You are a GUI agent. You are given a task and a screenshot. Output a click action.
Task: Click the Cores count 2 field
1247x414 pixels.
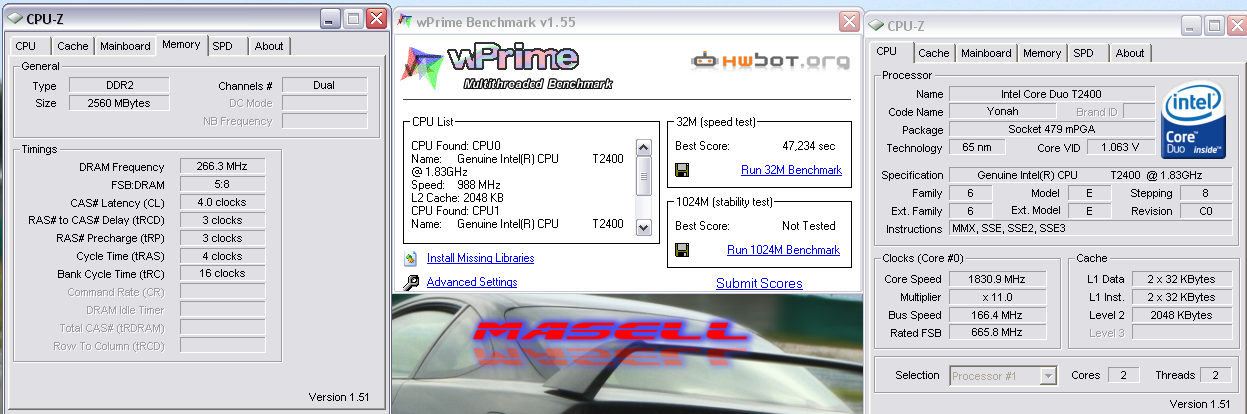[1123, 375]
